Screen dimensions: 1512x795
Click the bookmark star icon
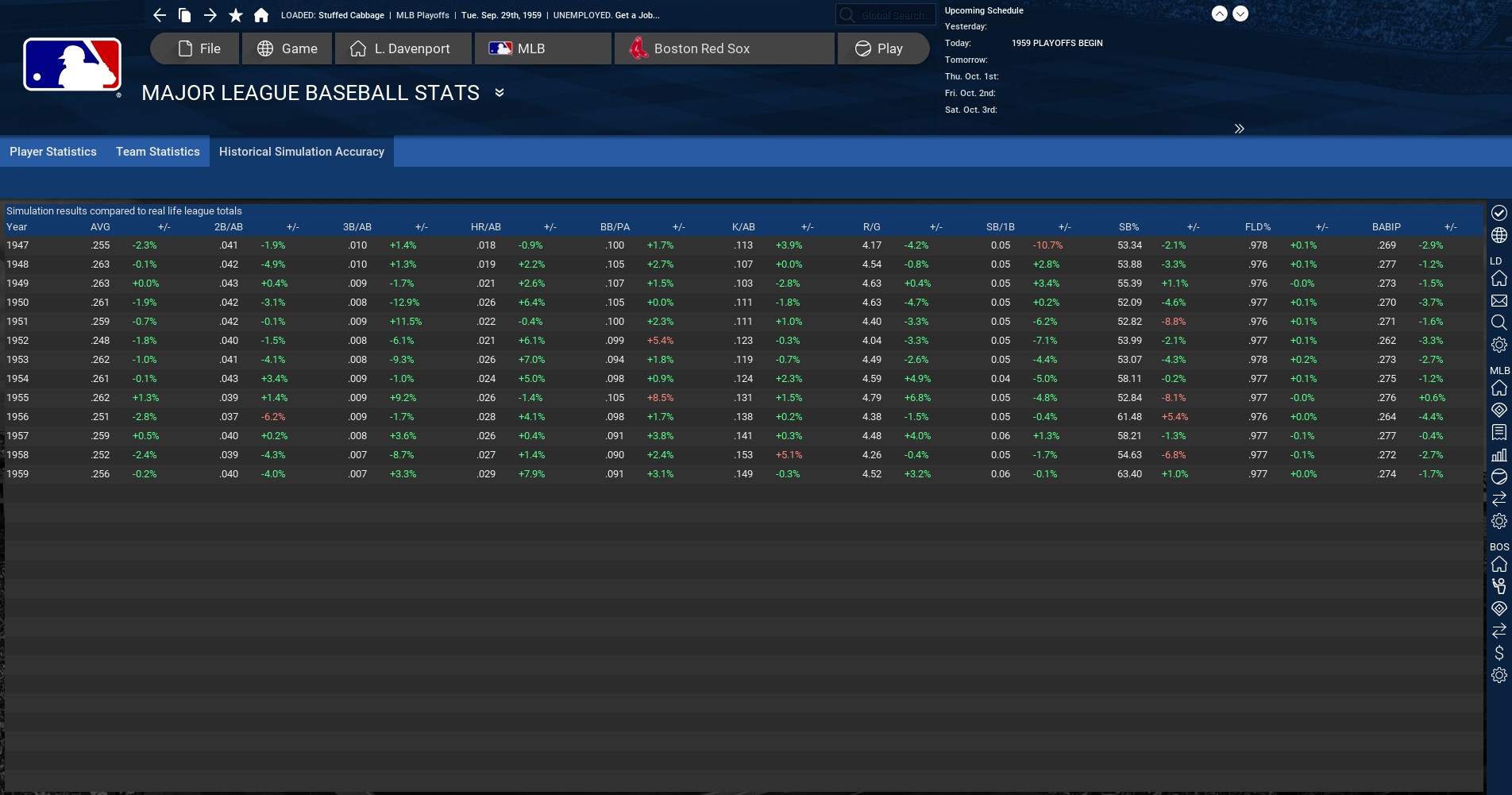(x=236, y=15)
